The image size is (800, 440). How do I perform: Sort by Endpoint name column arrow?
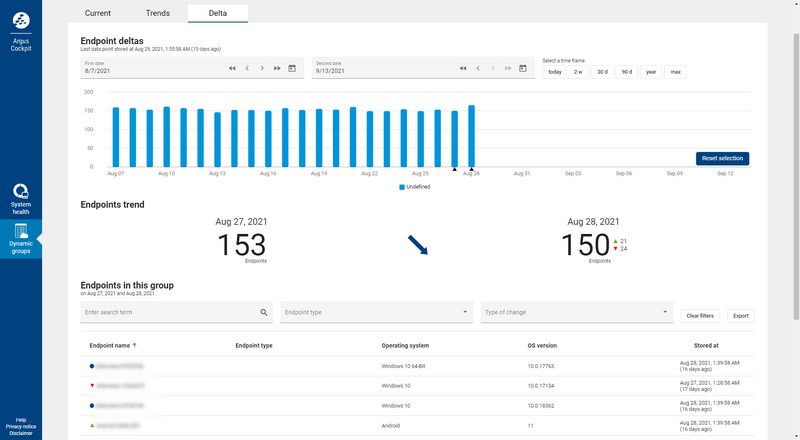(134, 345)
